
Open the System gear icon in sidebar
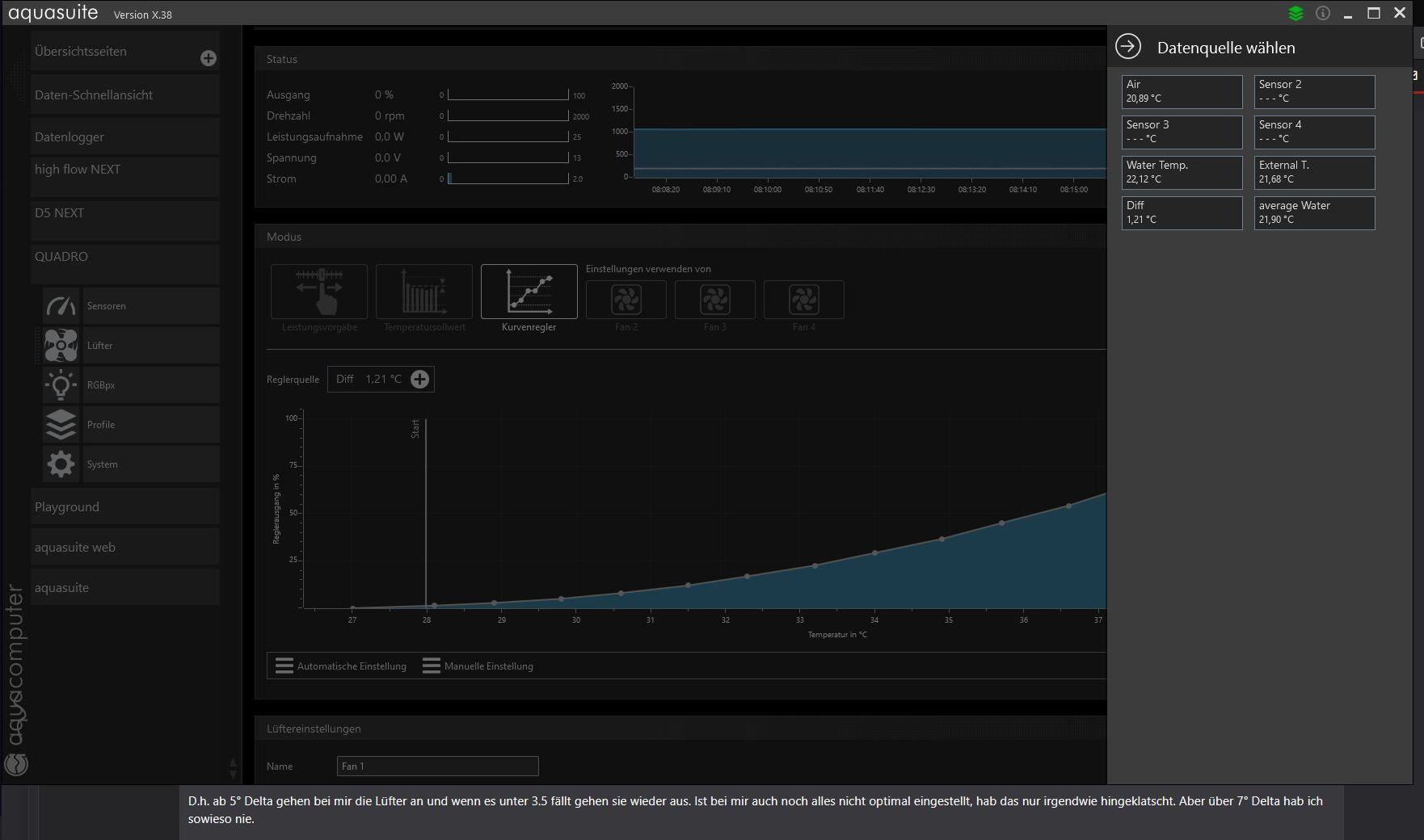coord(61,464)
